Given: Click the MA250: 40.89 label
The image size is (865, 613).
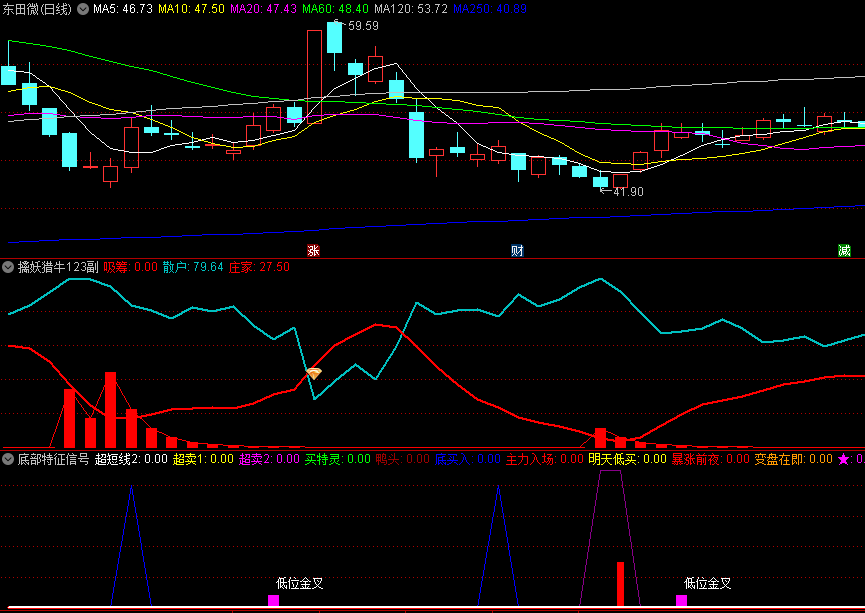Looking at the screenshot, I should point(490,9).
